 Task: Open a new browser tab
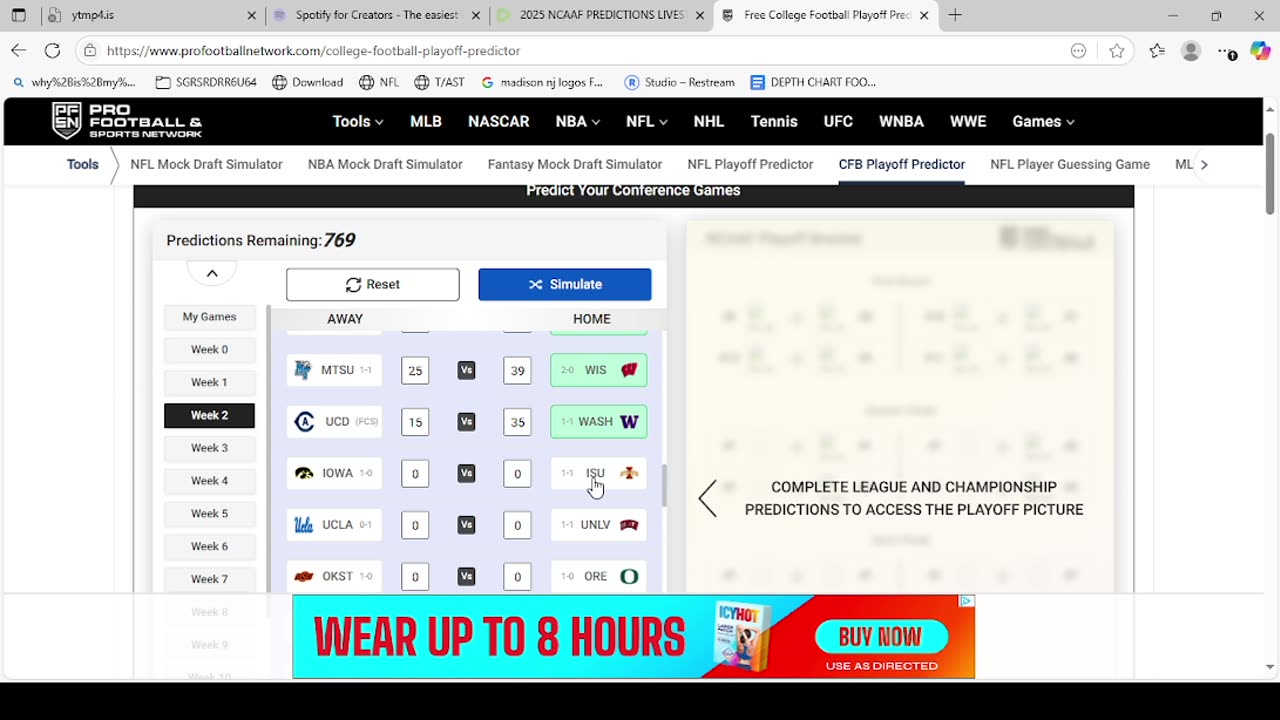click(x=955, y=15)
